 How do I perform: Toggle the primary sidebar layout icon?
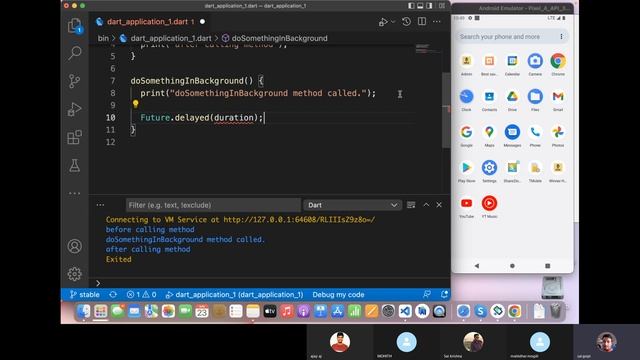pyautogui.click(x=411, y=6)
